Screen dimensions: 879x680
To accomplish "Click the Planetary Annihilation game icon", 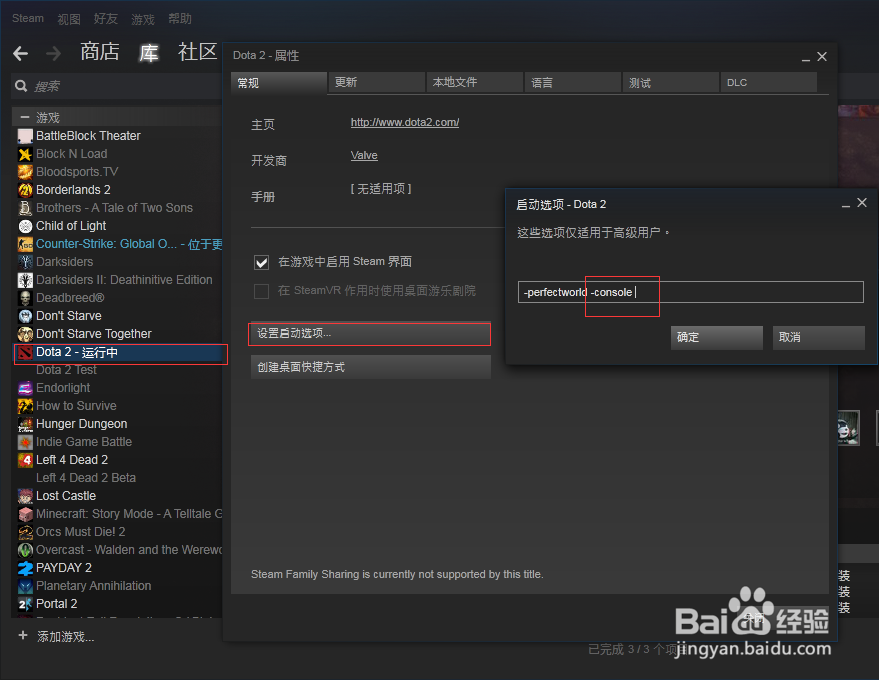I will (x=25, y=586).
